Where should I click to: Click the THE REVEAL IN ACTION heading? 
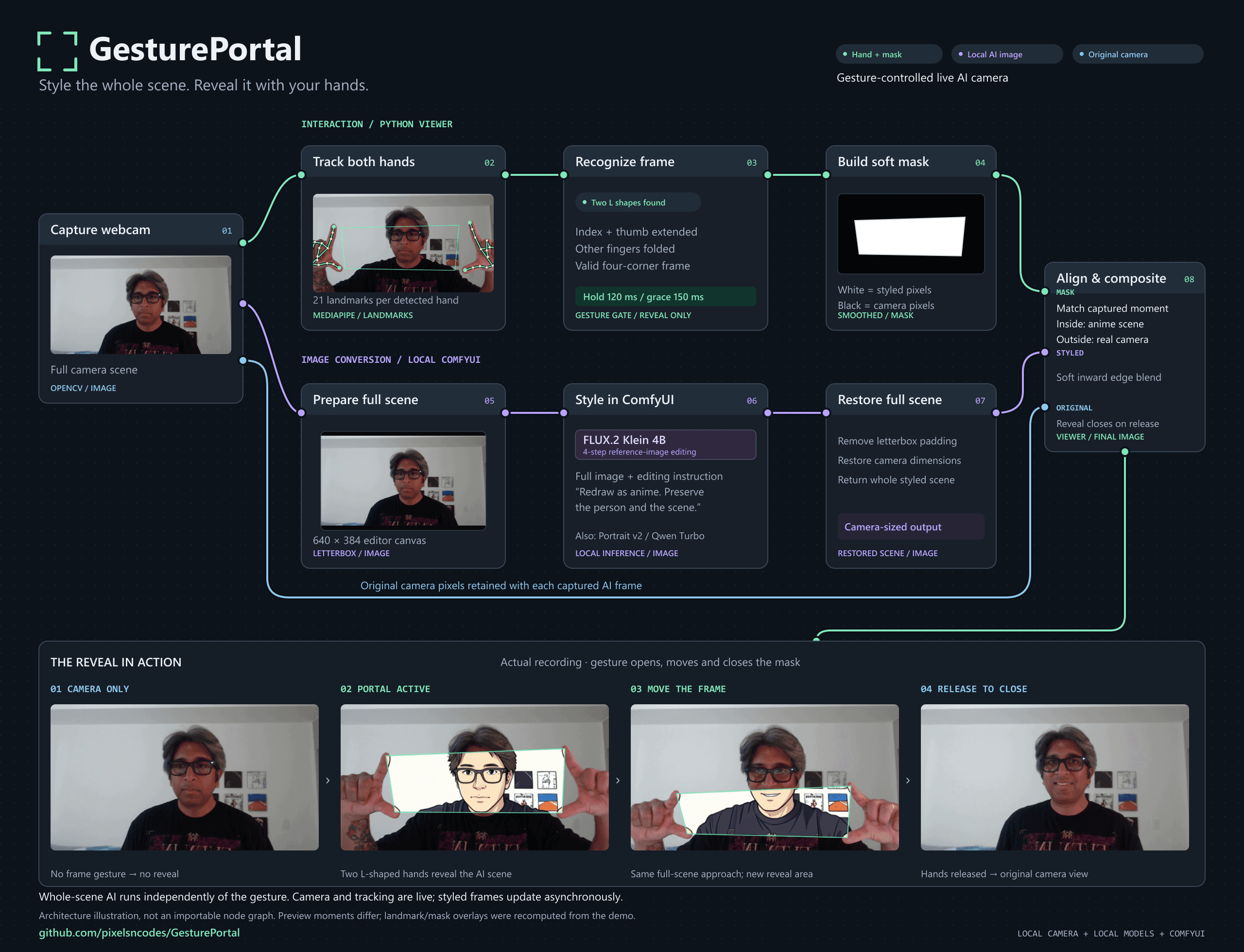coord(116,662)
